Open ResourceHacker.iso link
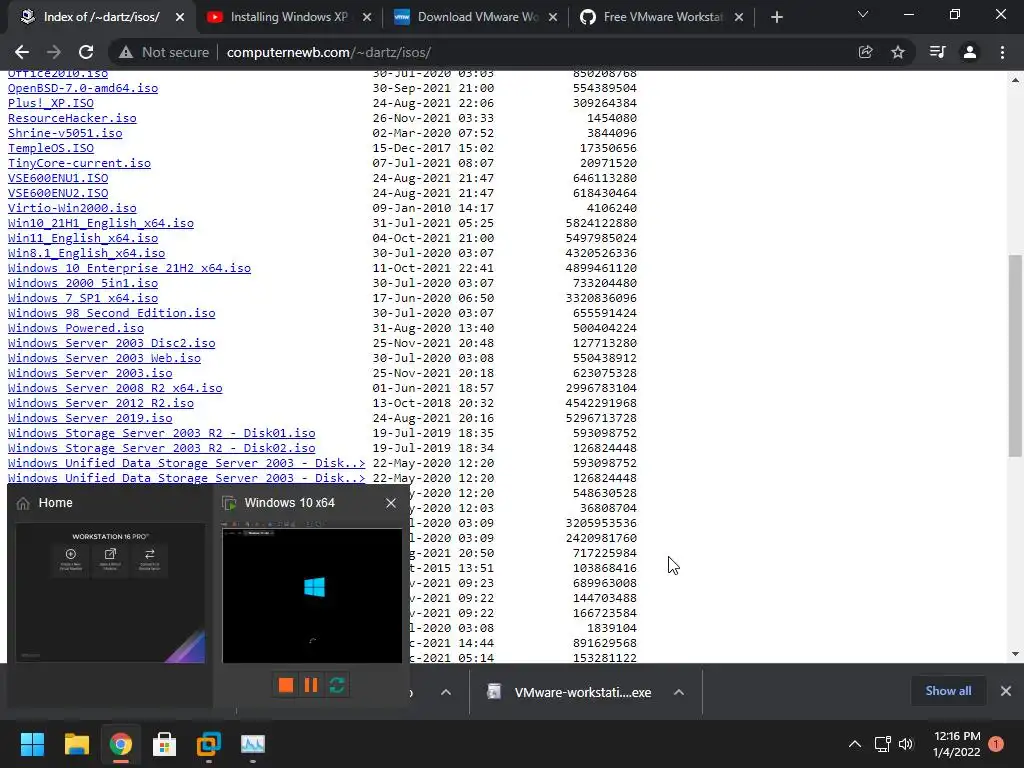This screenshot has width=1024, height=768. point(72,118)
